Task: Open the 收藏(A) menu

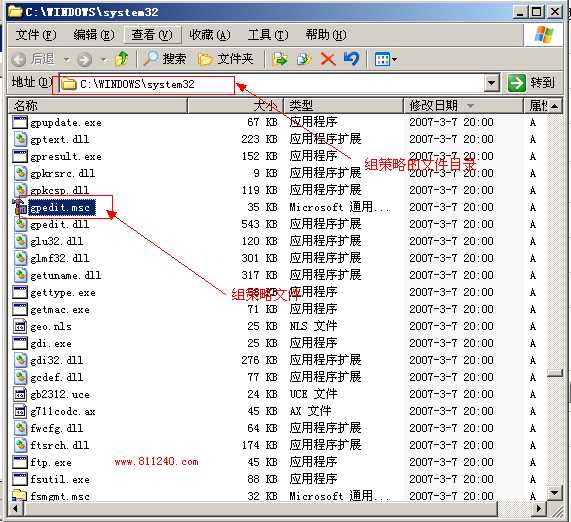Action: (x=210, y=35)
